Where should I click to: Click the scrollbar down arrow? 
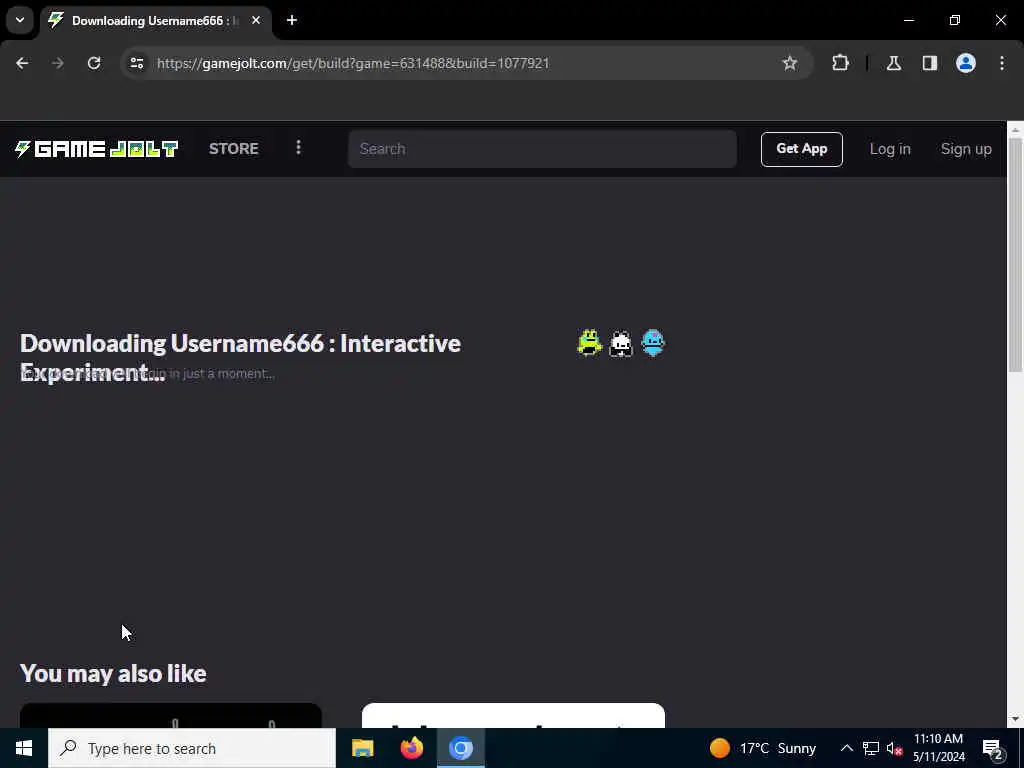[x=1015, y=719]
